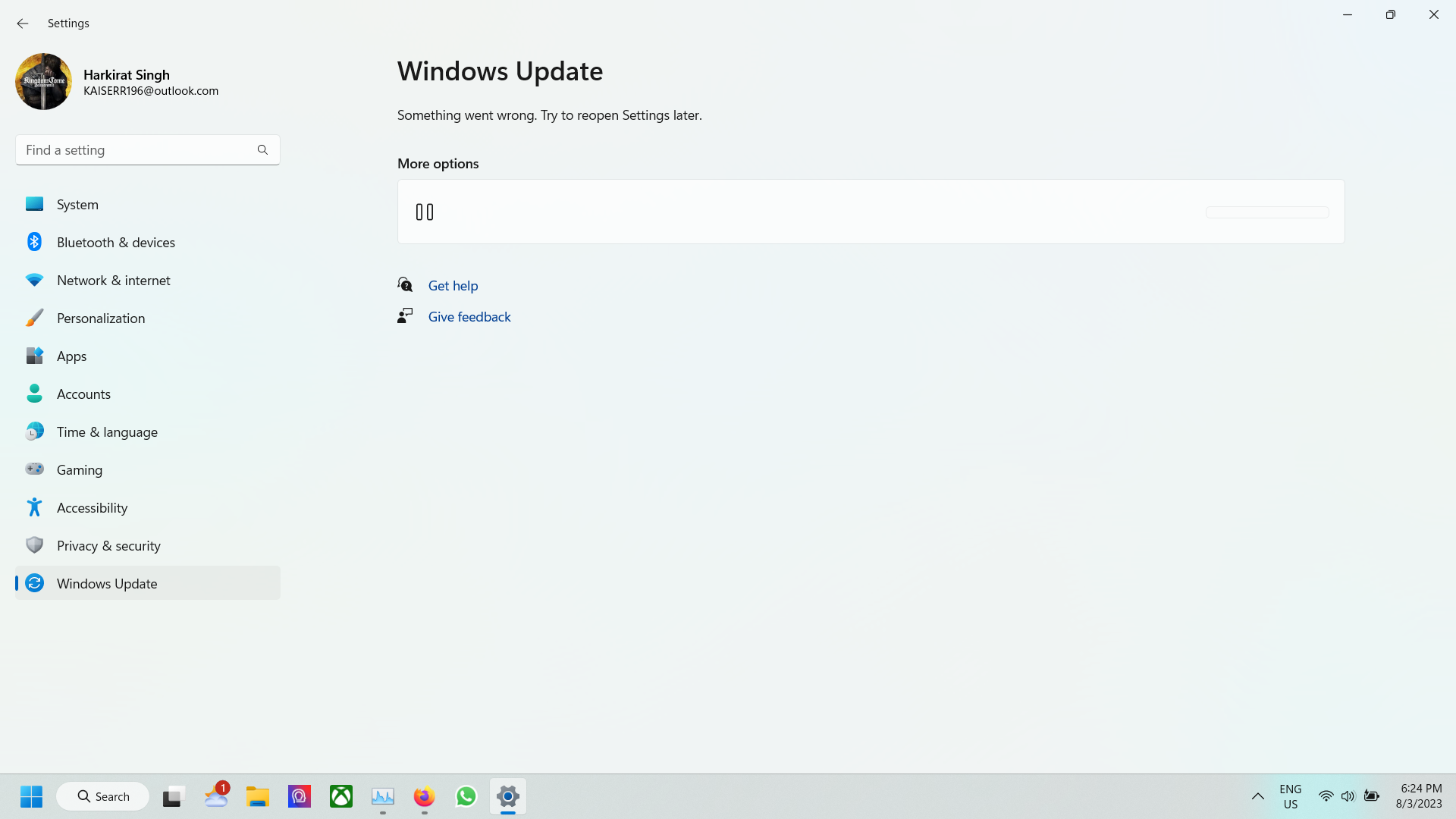Click the pause updates icon
This screenshot has width=1456, height=819.
tap(425, 212)
